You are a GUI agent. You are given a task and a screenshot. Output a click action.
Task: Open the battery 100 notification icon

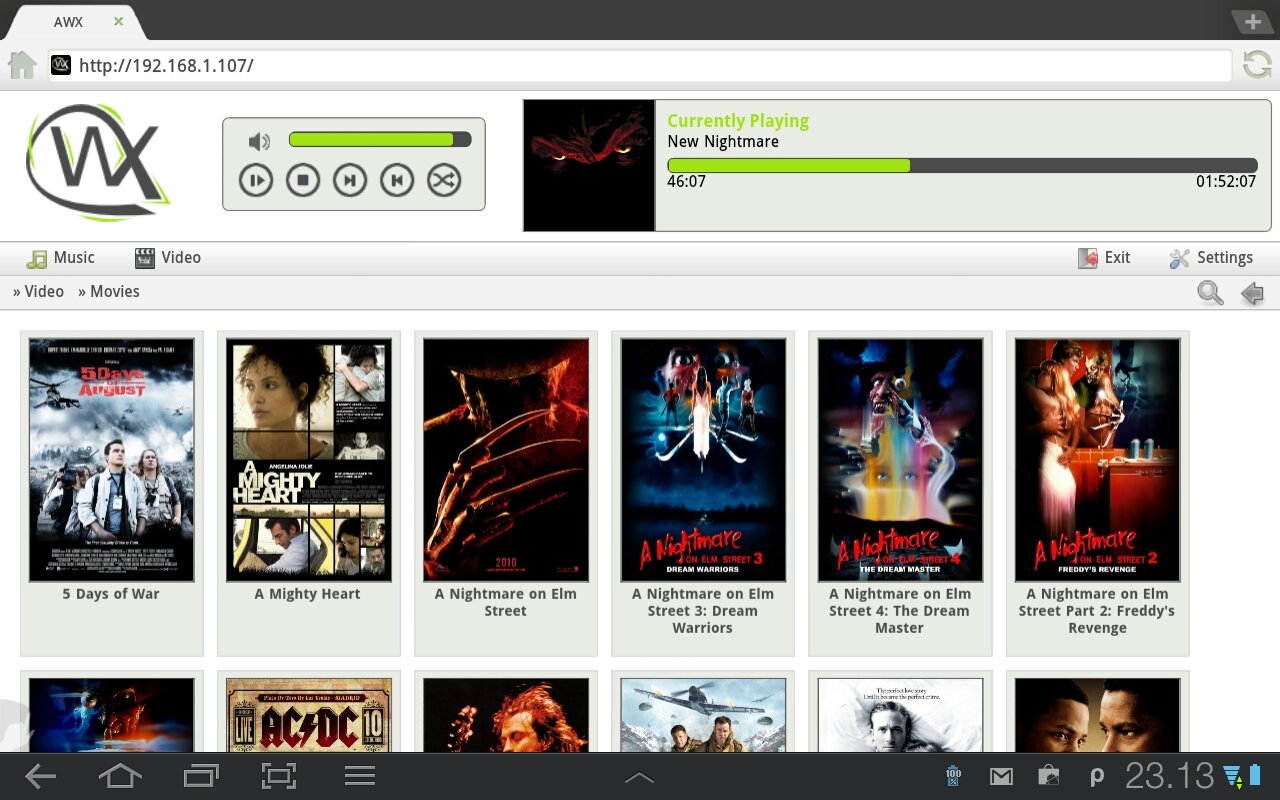953,776
